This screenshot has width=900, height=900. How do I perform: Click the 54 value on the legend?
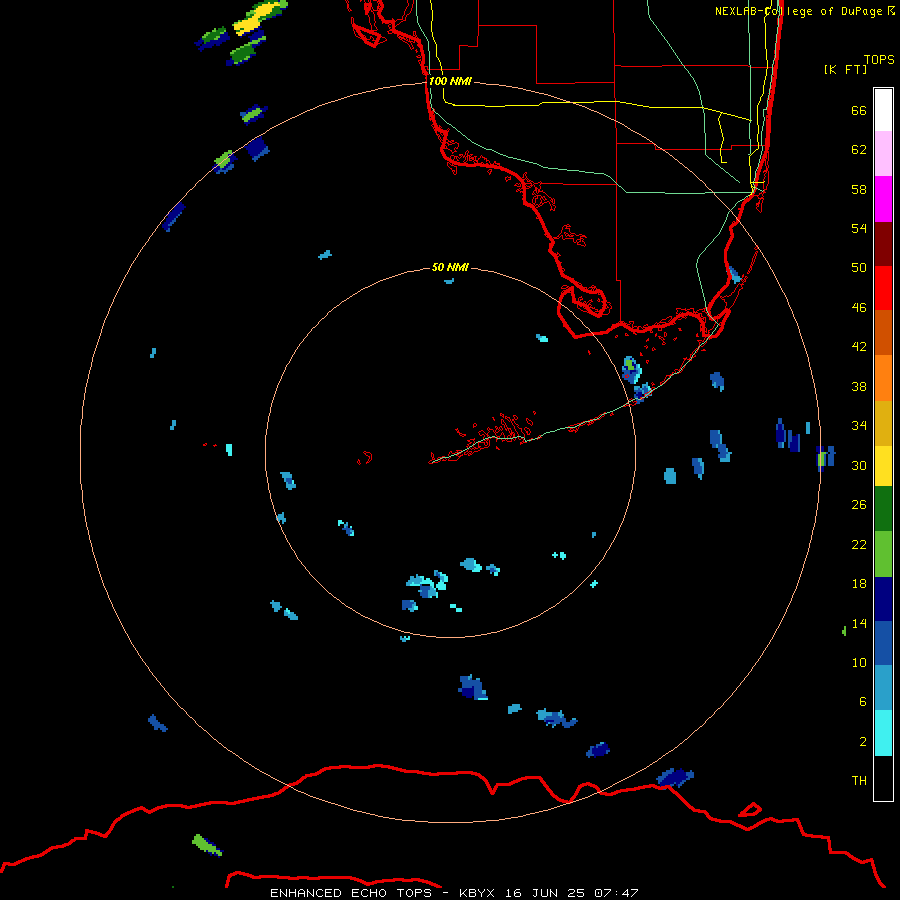pyautogui.click(x=859, y=228)
